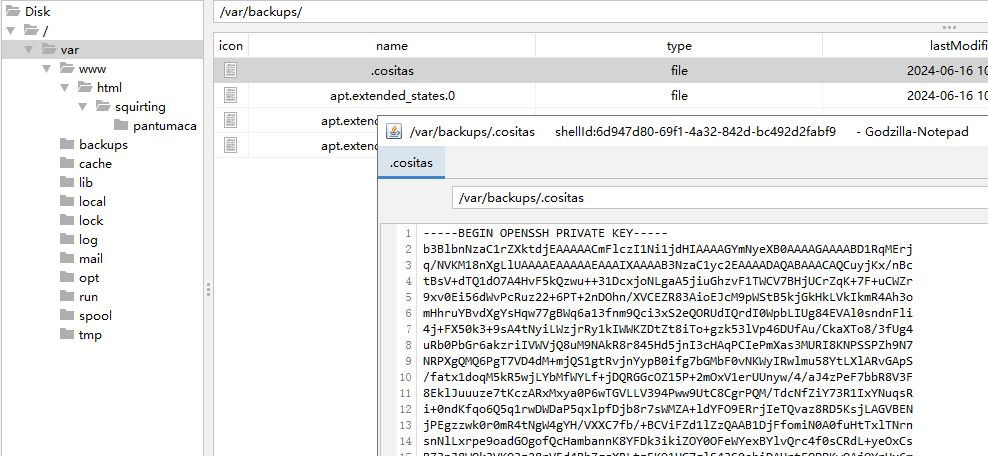Image resolution: width=988 pixels, height=456 pixels.
Task: Click the spool folder icon
Action: click(x=67, y=315)
